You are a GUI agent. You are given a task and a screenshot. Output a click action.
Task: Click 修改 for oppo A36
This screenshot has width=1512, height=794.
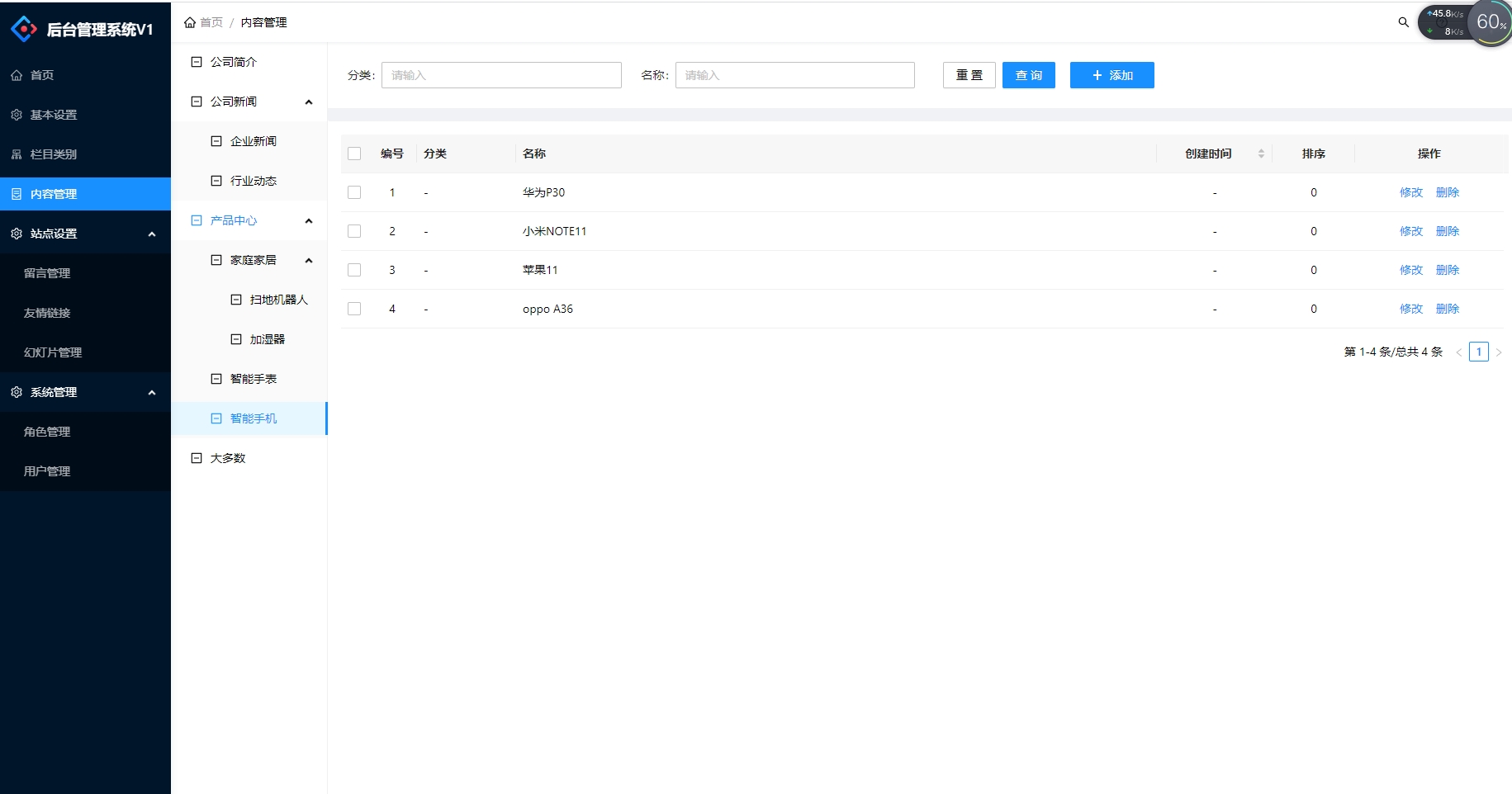(1411, 309)
